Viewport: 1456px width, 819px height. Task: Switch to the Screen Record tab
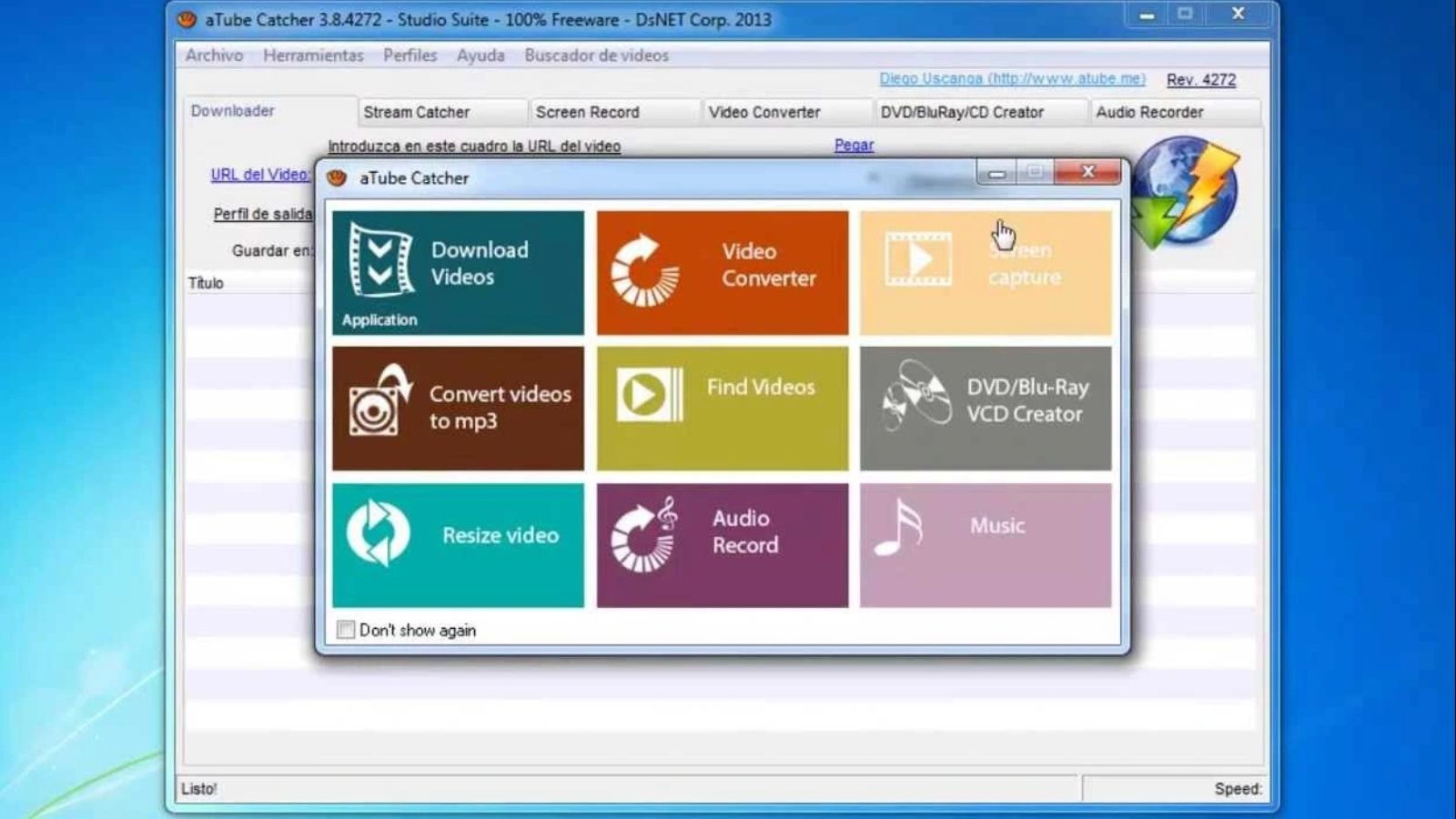(616, 112)
